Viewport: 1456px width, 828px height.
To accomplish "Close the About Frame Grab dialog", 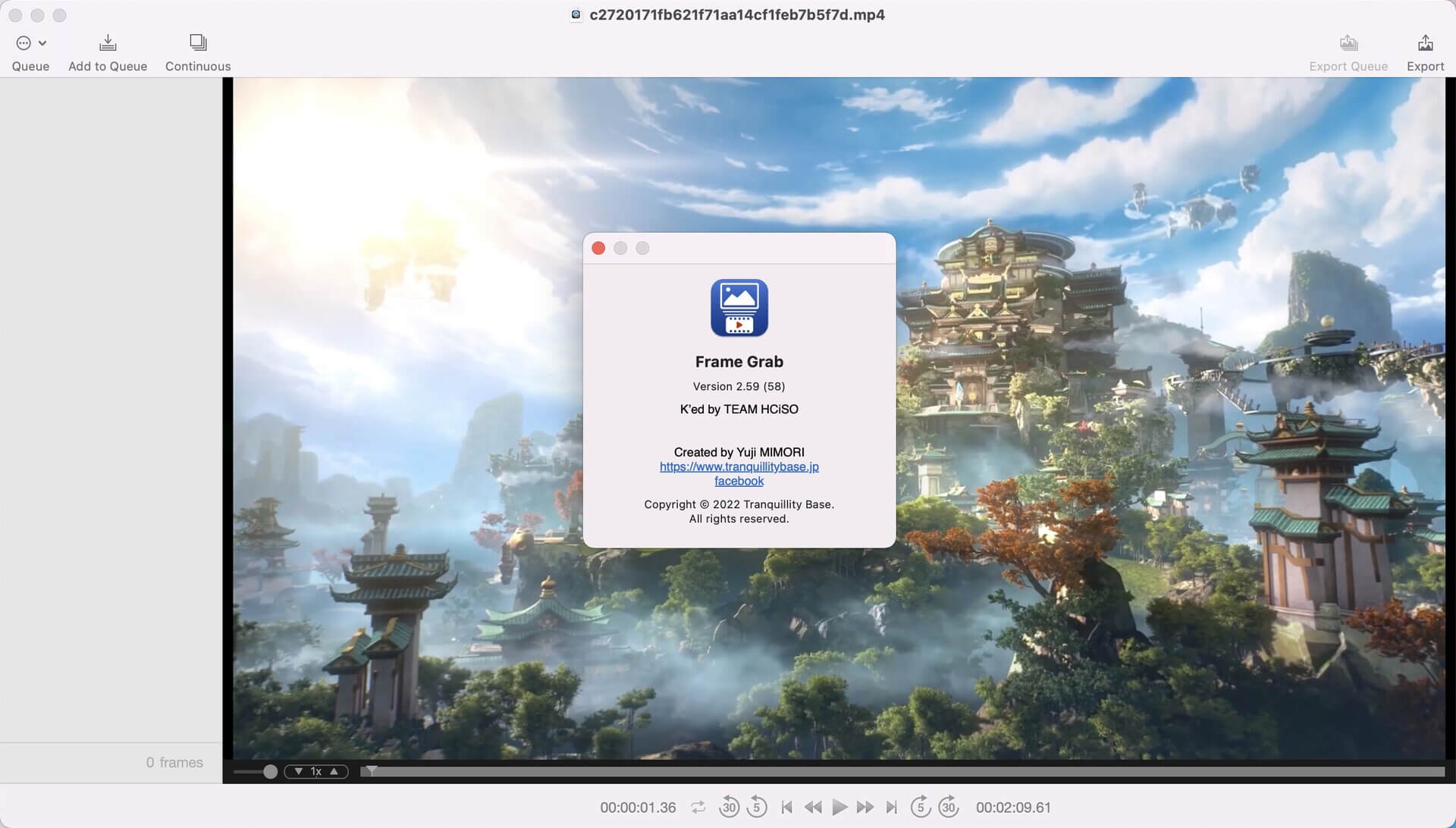I will pyautogui.click(x=598, y=249).
